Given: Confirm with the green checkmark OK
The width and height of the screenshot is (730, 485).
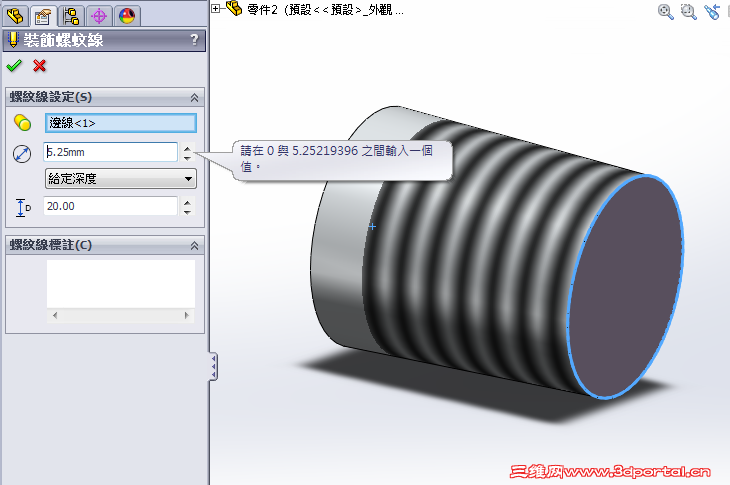Looking at the screenshot, I should (x=14, y=66).
